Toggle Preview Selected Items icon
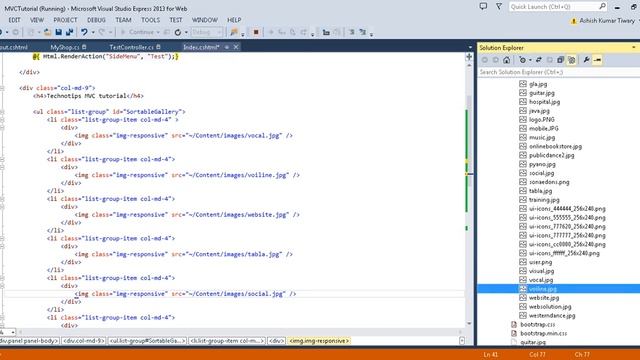 click(598, 60)
